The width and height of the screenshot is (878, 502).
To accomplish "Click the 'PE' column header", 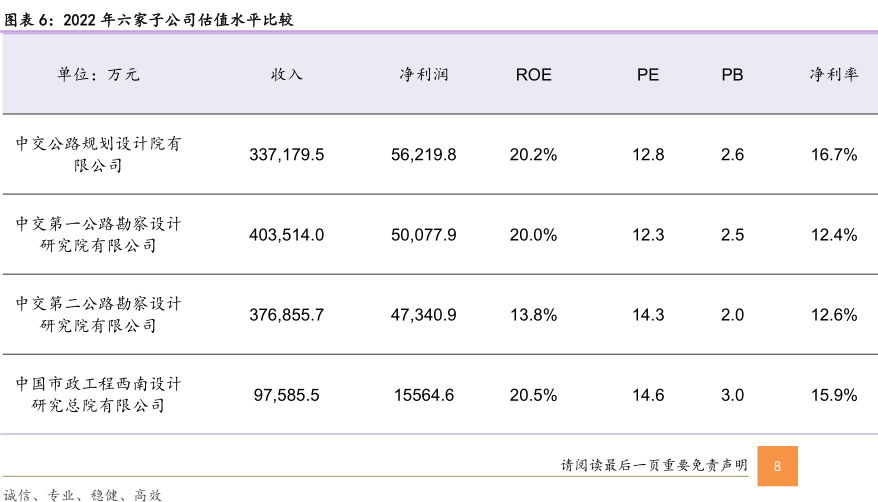I will pos(648,75).
